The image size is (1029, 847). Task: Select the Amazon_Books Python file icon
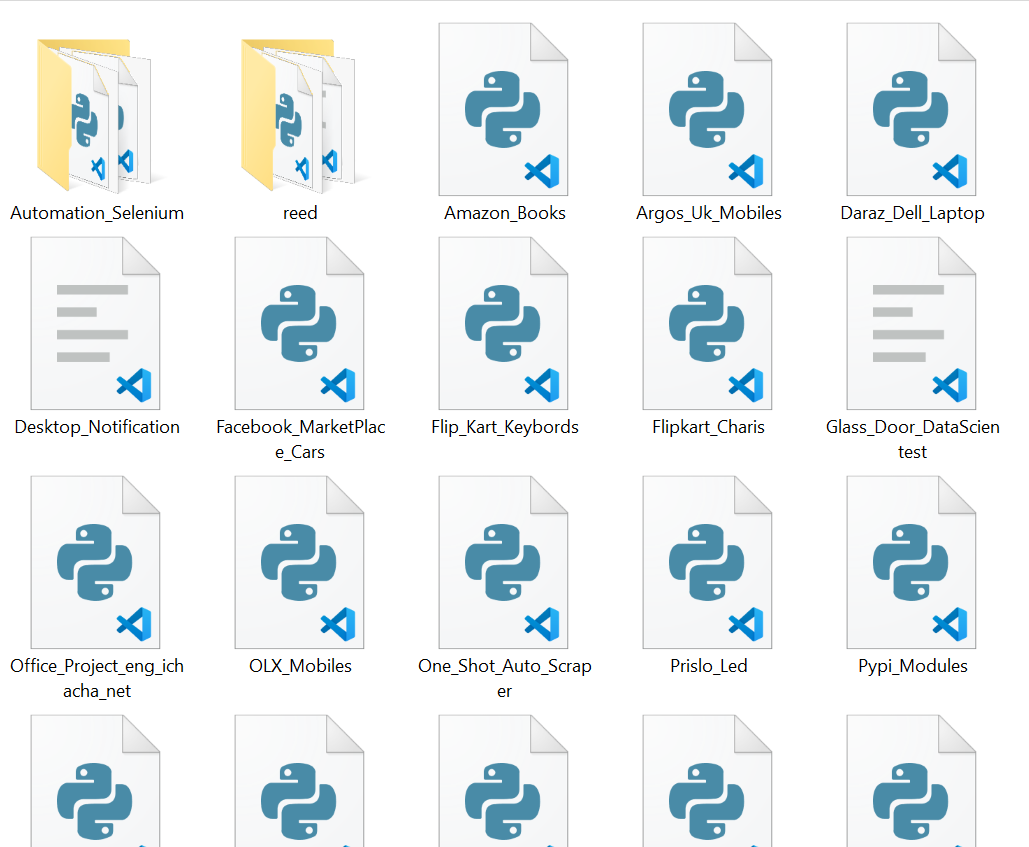[504, 110]
